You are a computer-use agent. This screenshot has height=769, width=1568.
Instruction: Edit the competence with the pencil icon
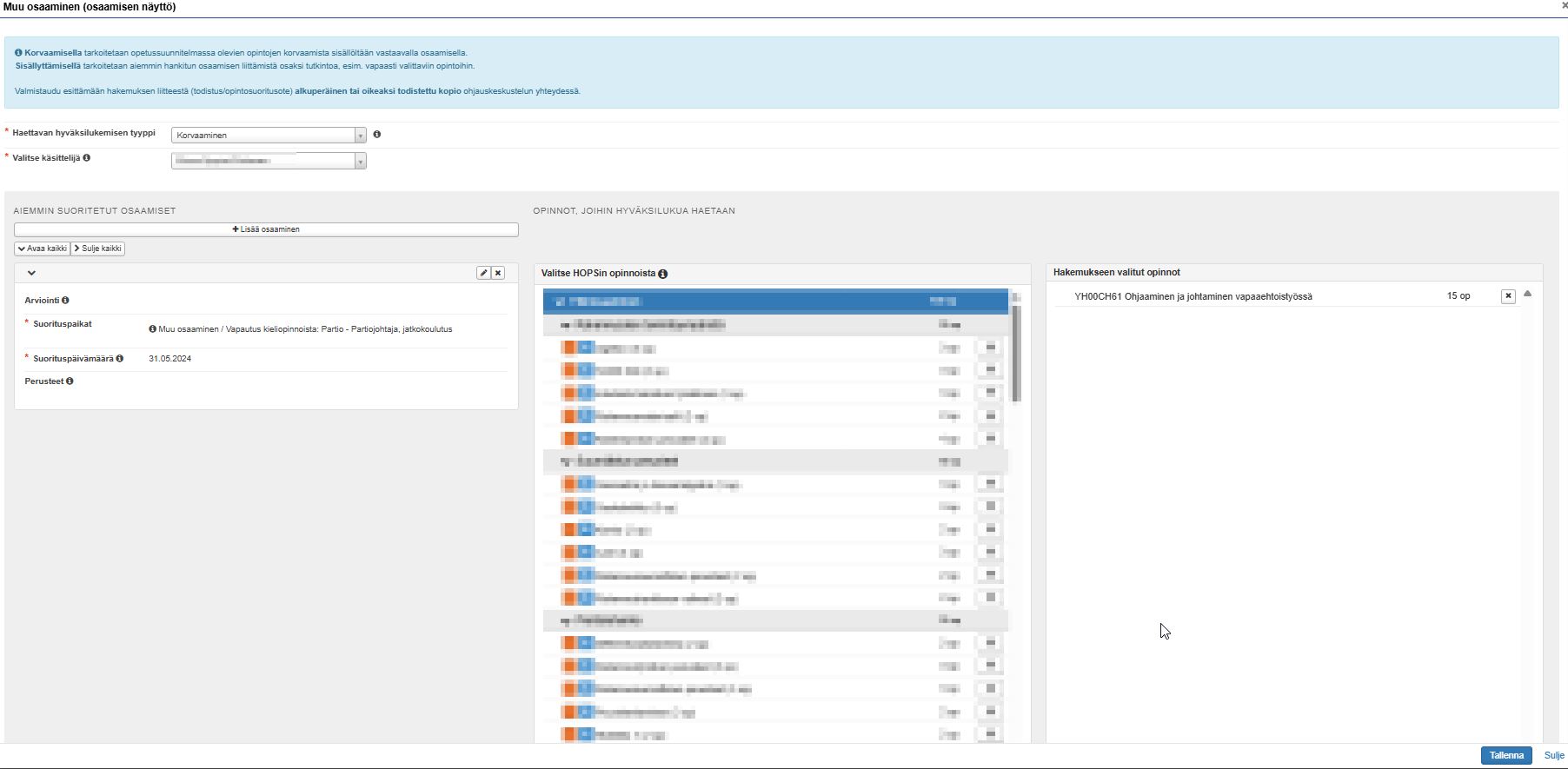[x=483, y=273]
